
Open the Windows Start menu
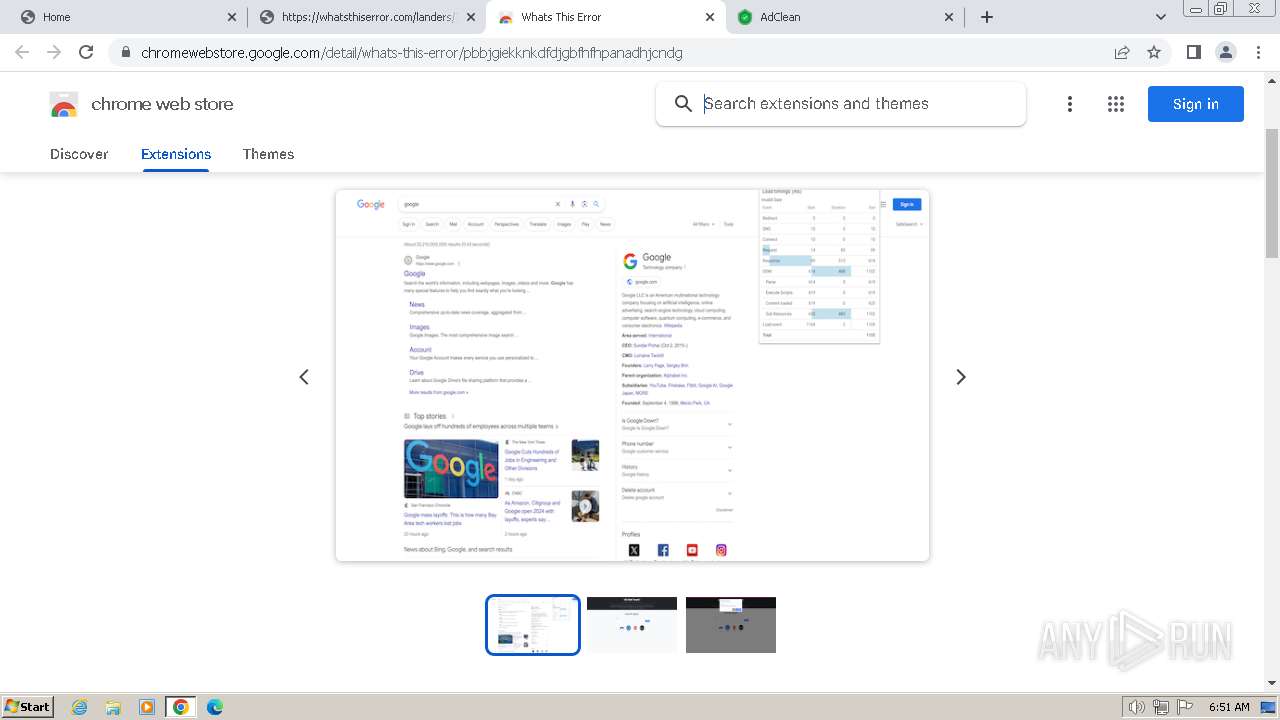pyautogui.click(x=27, y=707)
